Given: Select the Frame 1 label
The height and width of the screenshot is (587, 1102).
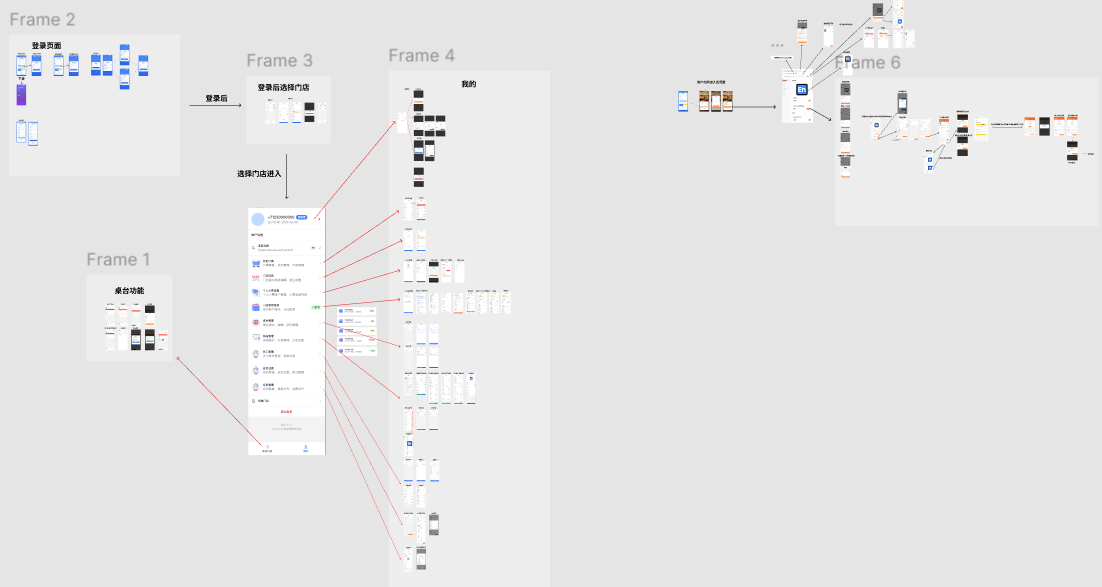Looking at the screenshot, I should (118, 259).
